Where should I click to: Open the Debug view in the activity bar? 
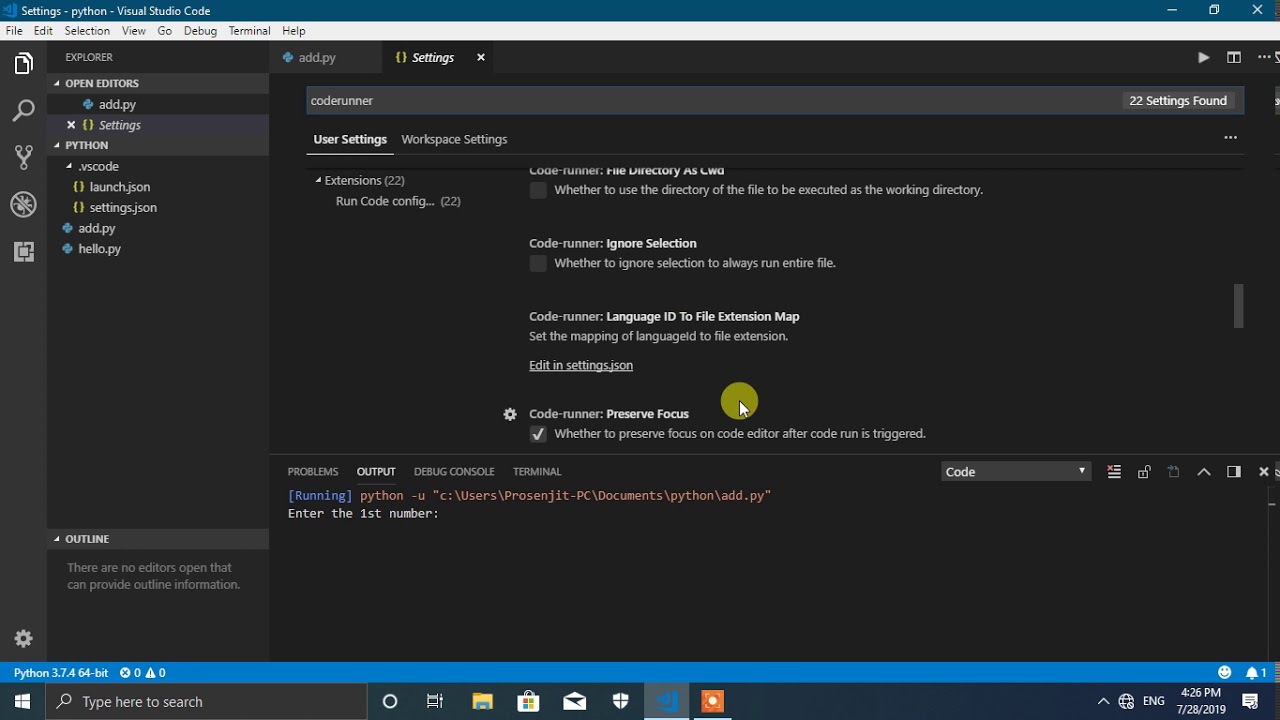24,205
